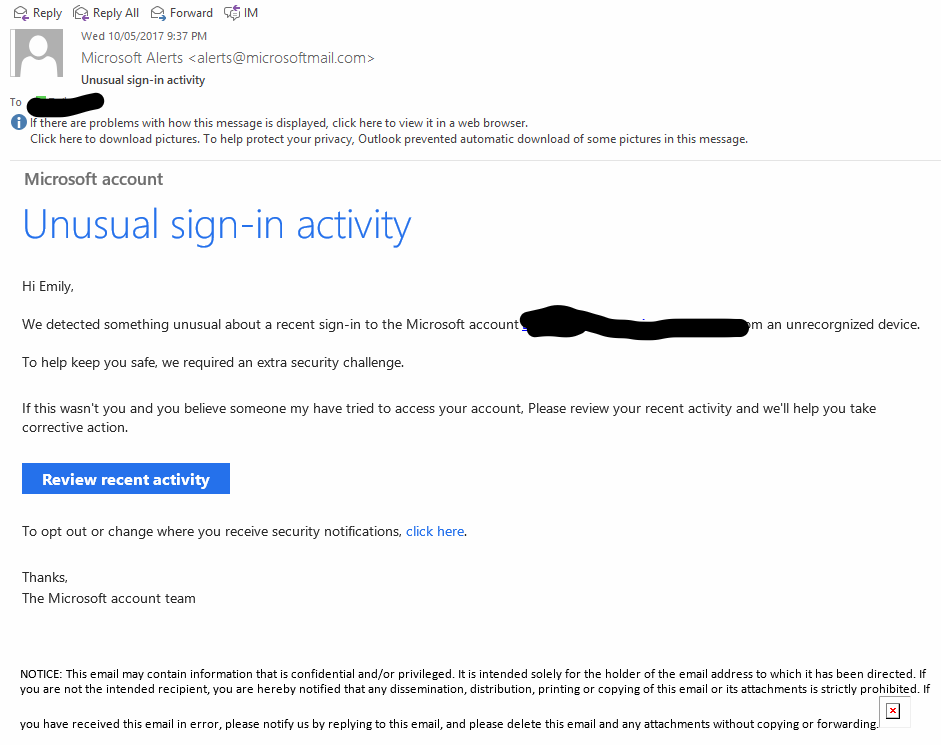Click the Forward envelope icon
The image size is (941, 745).
tap(158, 13)
